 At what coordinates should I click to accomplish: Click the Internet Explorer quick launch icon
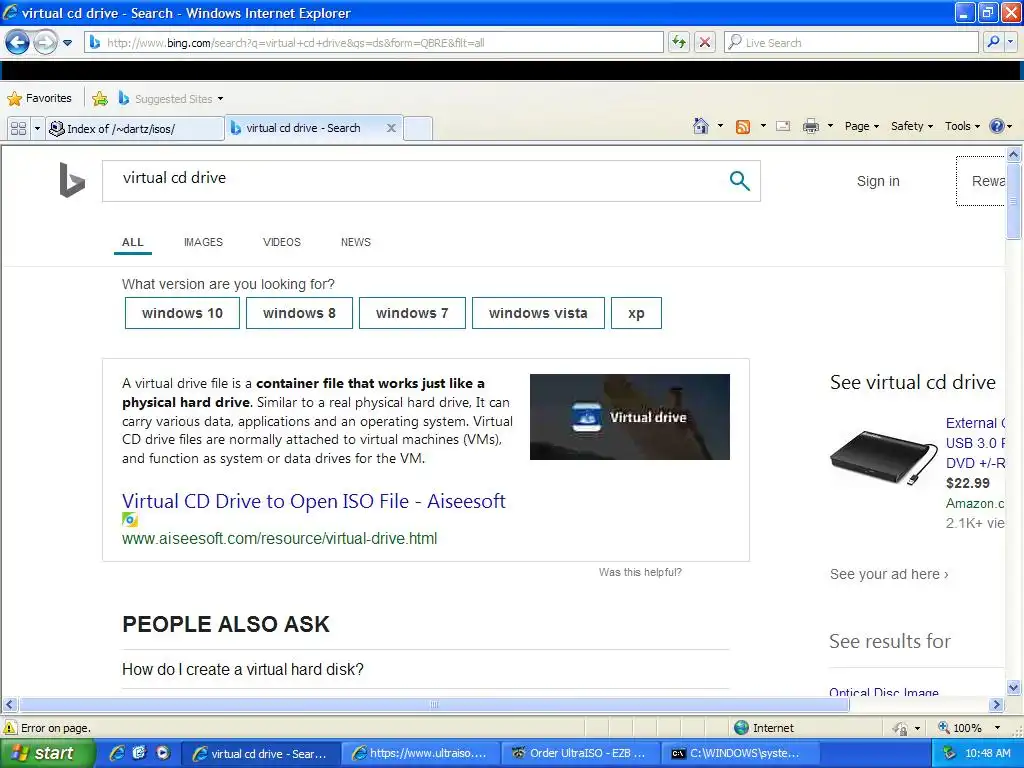point(117,753)
